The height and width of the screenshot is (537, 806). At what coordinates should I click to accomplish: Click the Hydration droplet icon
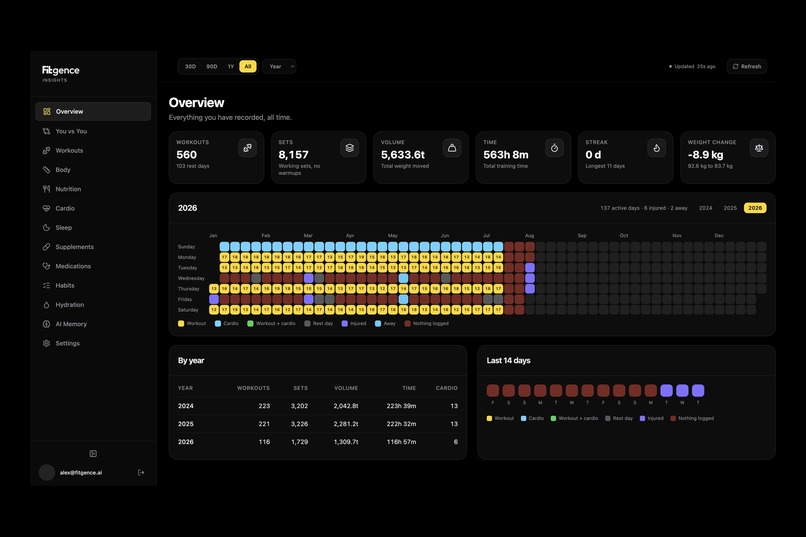[x=46, y=305]
